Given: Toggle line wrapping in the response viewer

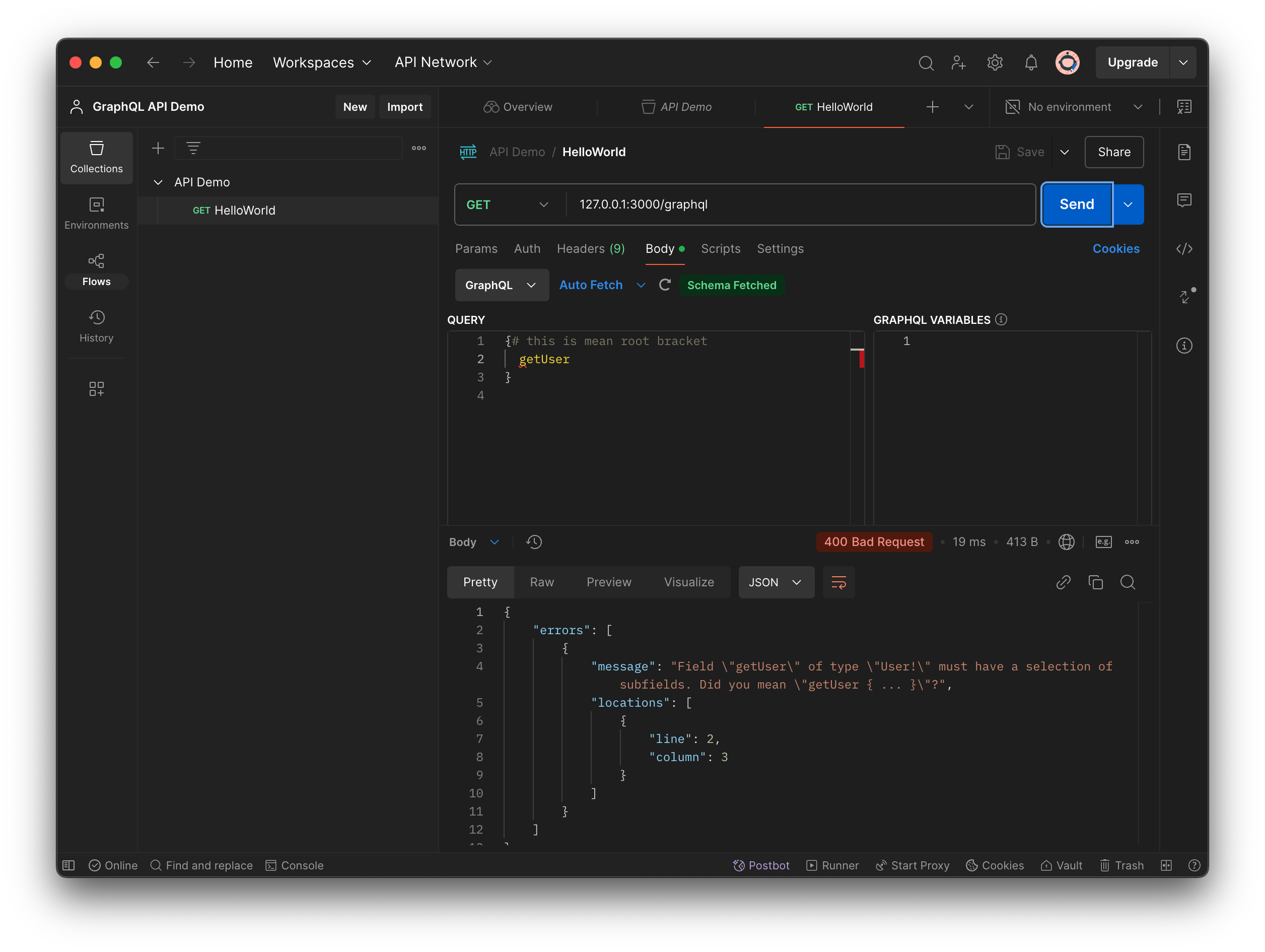Looking at the screenshot, I should (838, 582).
